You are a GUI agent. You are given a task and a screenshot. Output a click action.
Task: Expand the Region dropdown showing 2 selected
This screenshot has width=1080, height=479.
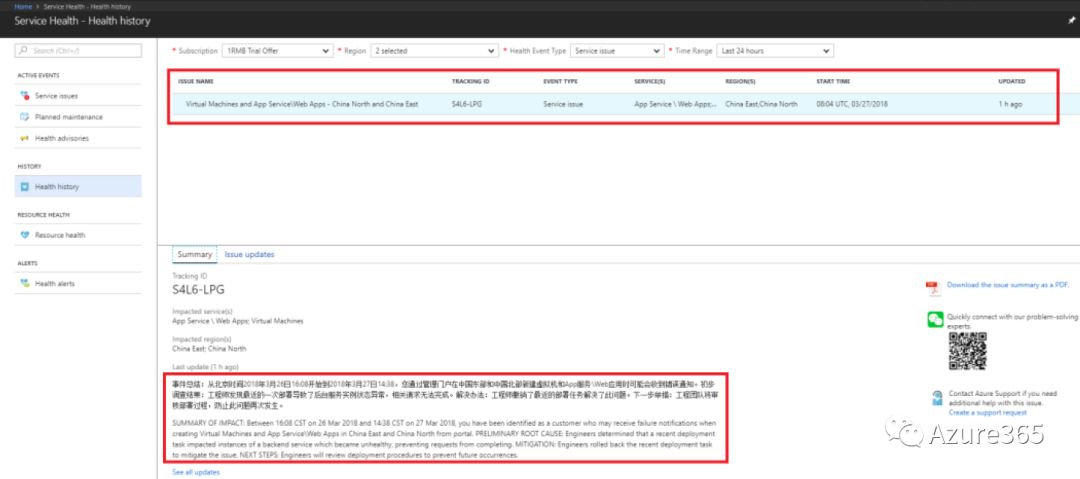(433, 50)
